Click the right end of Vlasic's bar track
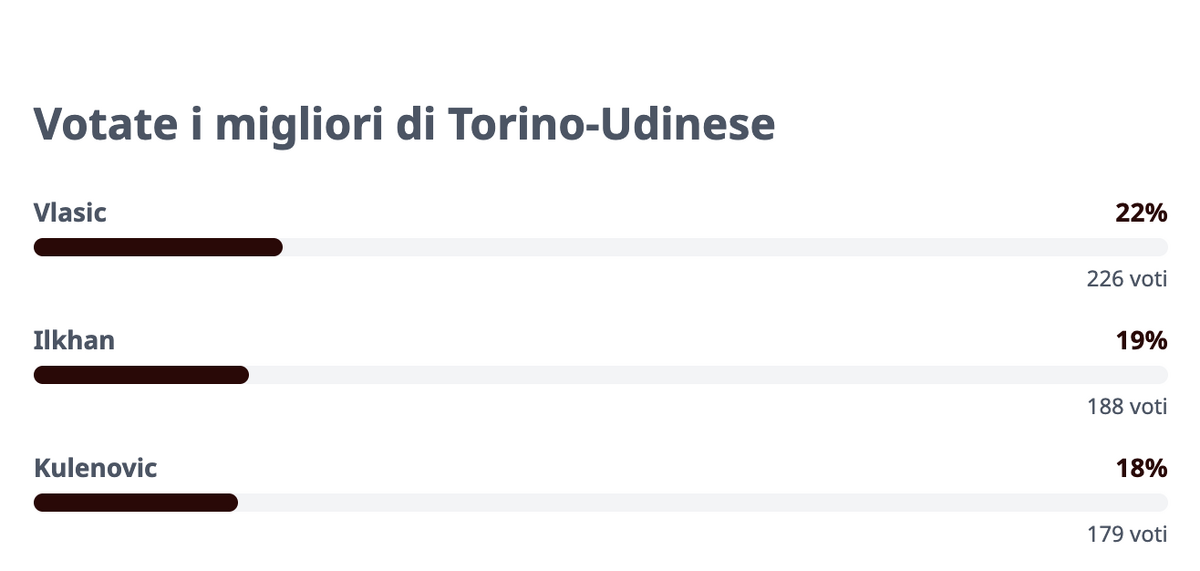This screenshot has width=1200, height=571. click(x=1160, y=247)
